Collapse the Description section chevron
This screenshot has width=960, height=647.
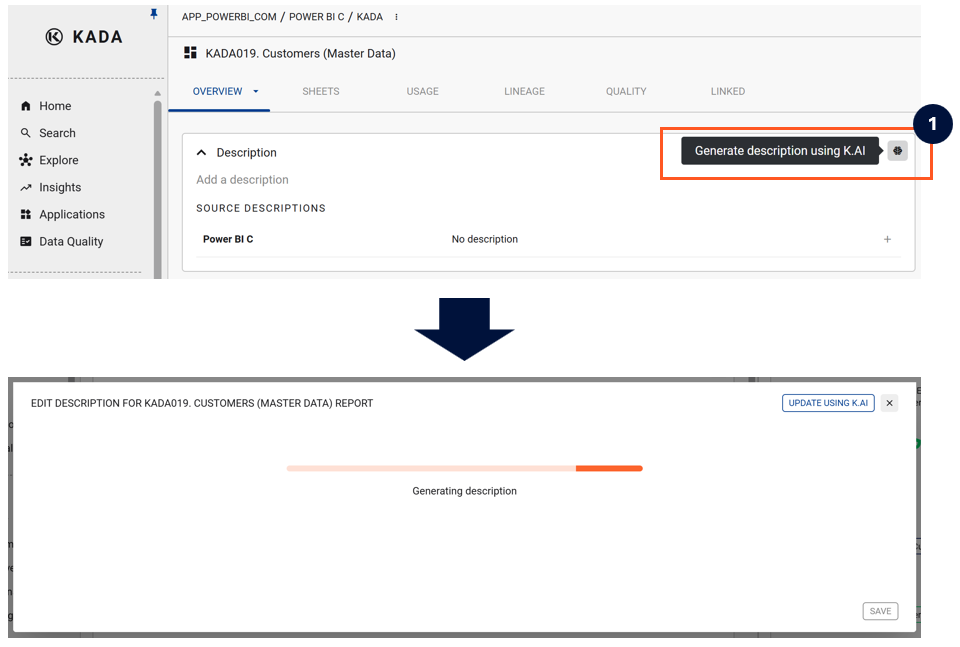(x=201, y=153)
